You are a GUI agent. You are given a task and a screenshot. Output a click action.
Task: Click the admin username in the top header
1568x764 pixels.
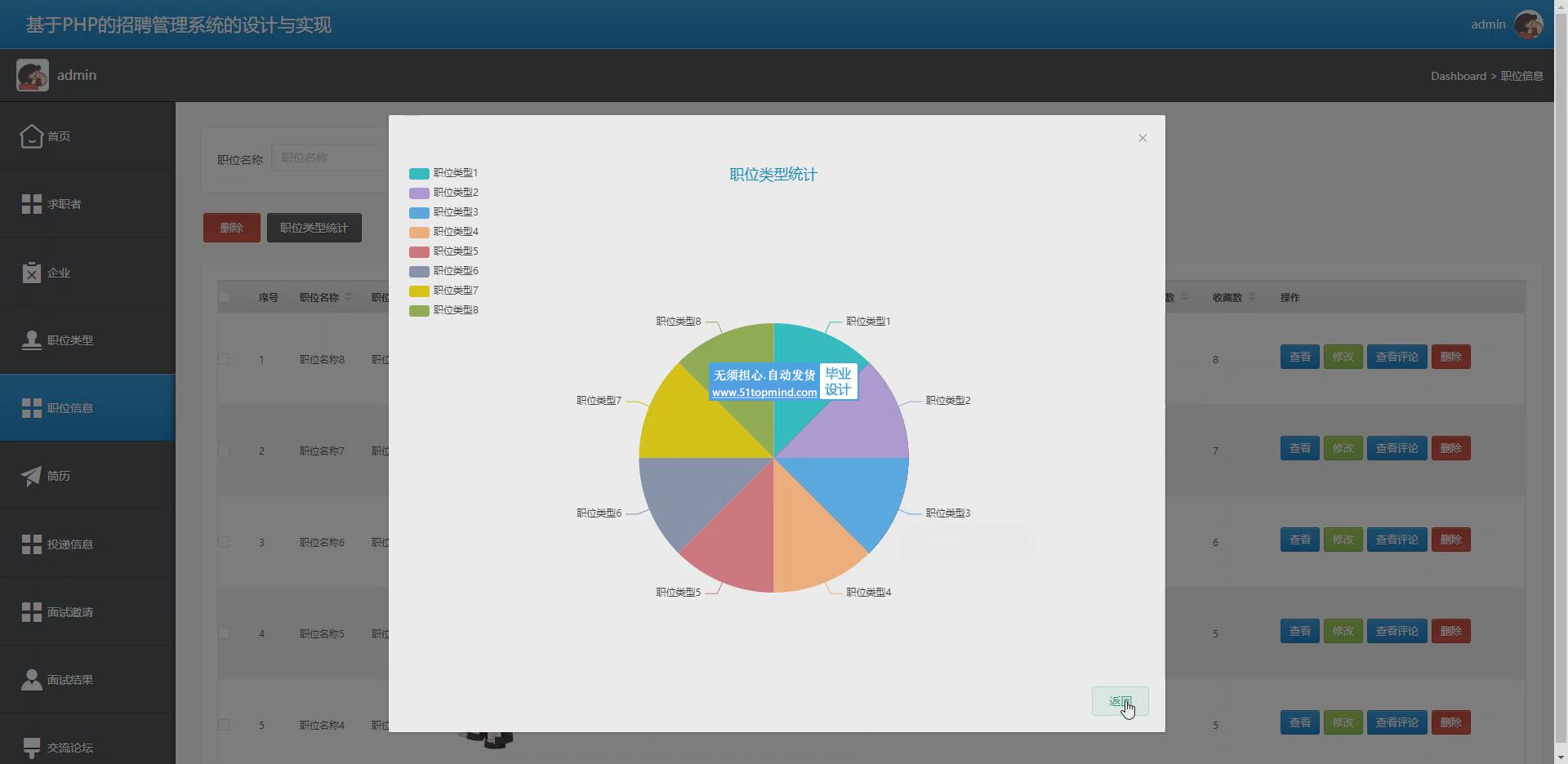1488,24
